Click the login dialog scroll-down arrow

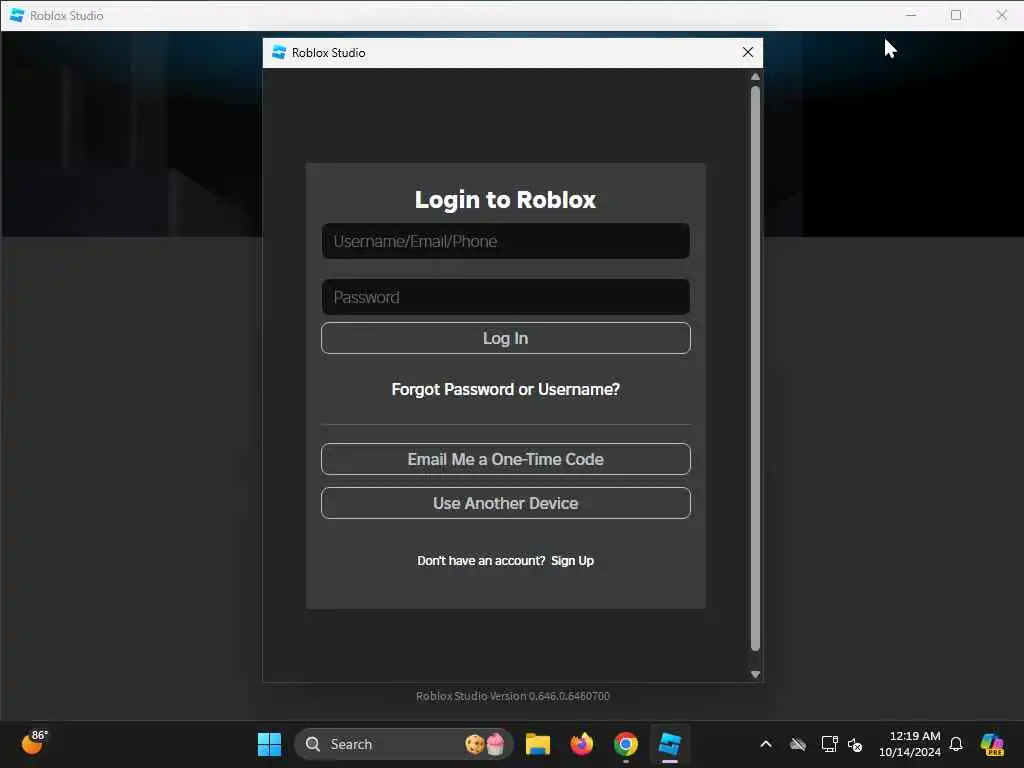pyautogui.click(x=755, y=675)
